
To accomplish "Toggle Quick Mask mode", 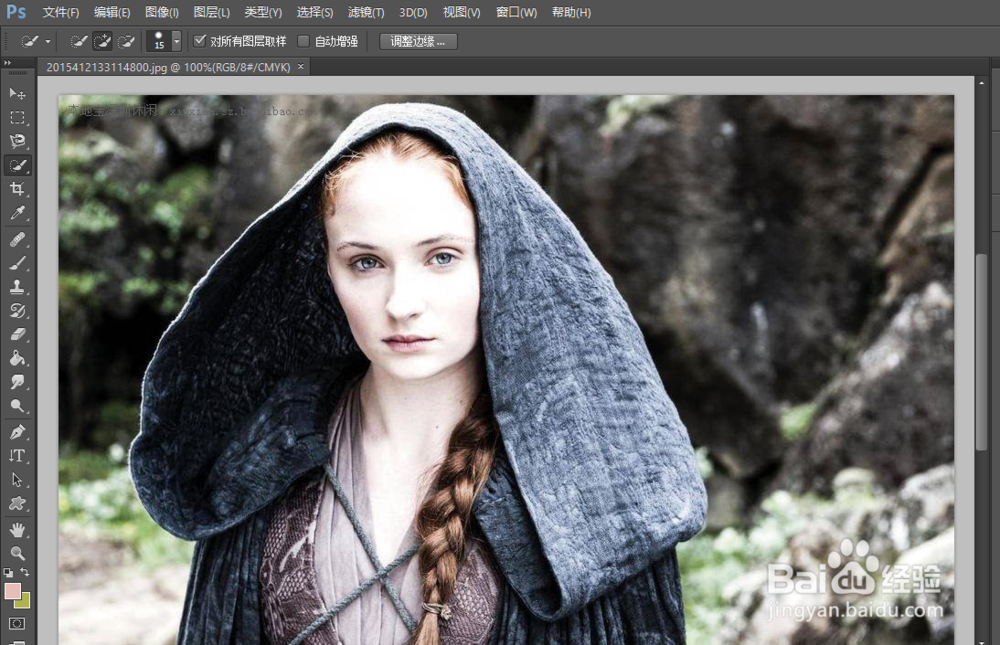I will [x=17, y=623].
